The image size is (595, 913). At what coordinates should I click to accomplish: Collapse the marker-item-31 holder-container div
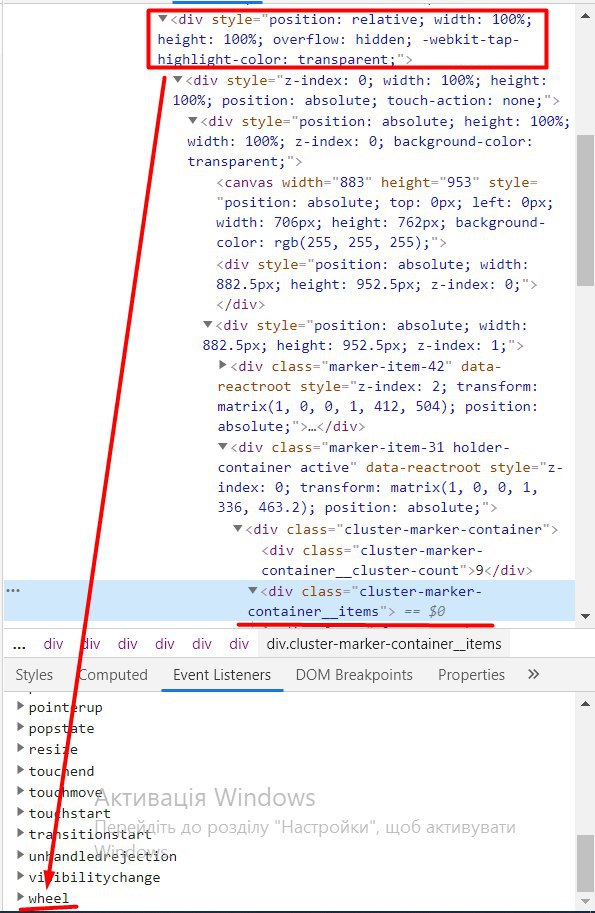222,447
